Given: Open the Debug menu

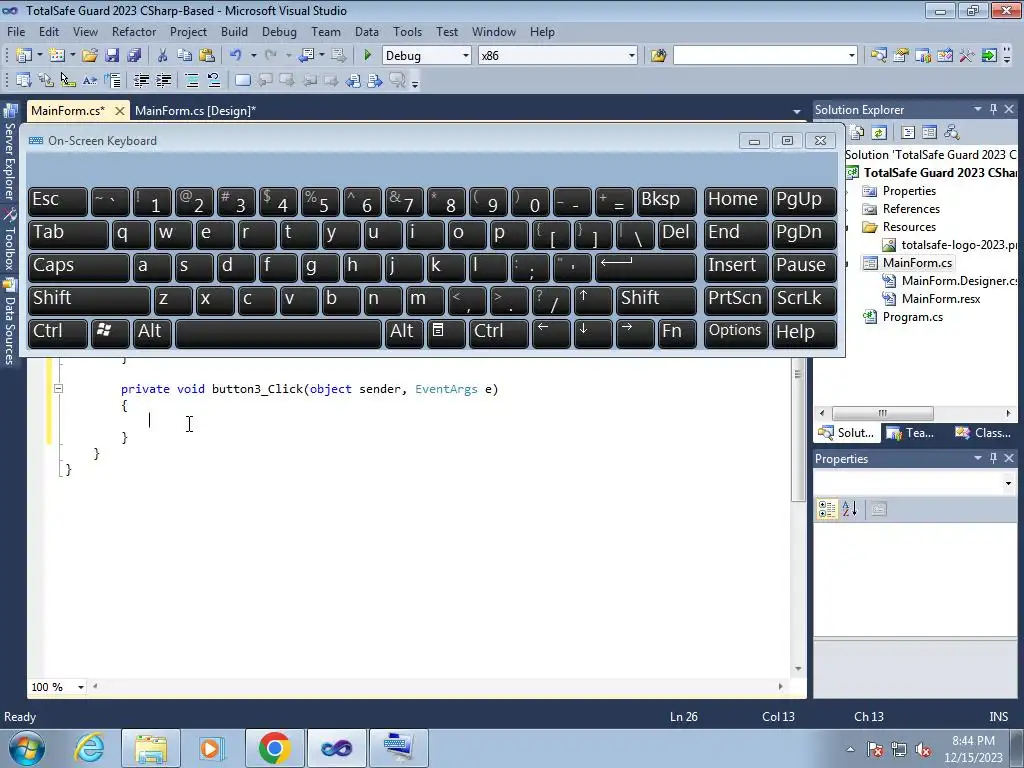Looking at the screenshot, I should (x=280, y=31).
